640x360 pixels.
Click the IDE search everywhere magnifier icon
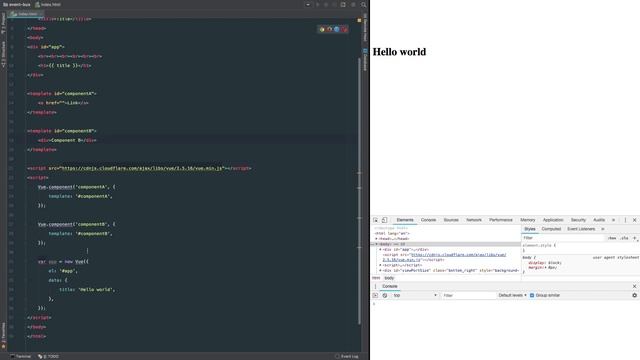363,4
